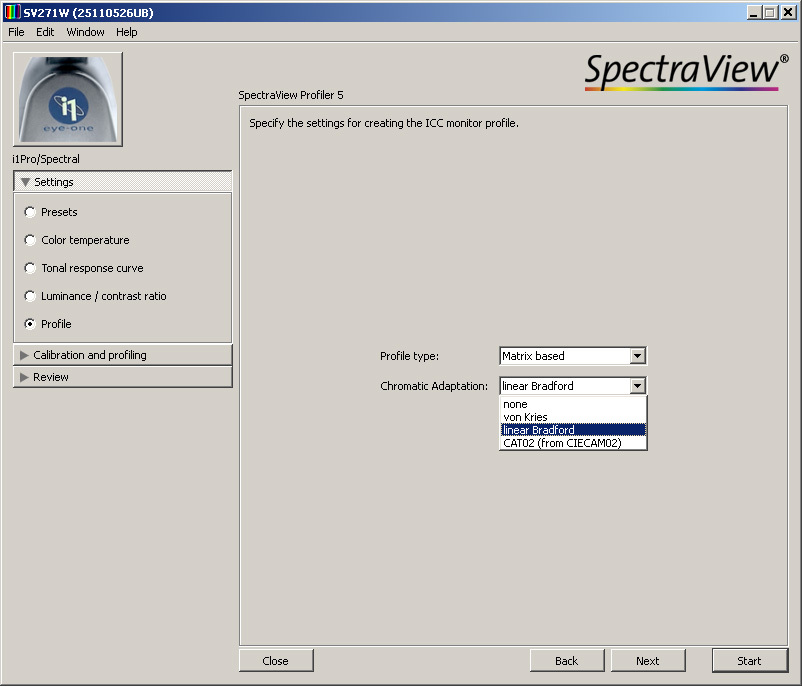Minimize the SV271W window
Viewport: 802px width, 686px height.
[753, 12]
